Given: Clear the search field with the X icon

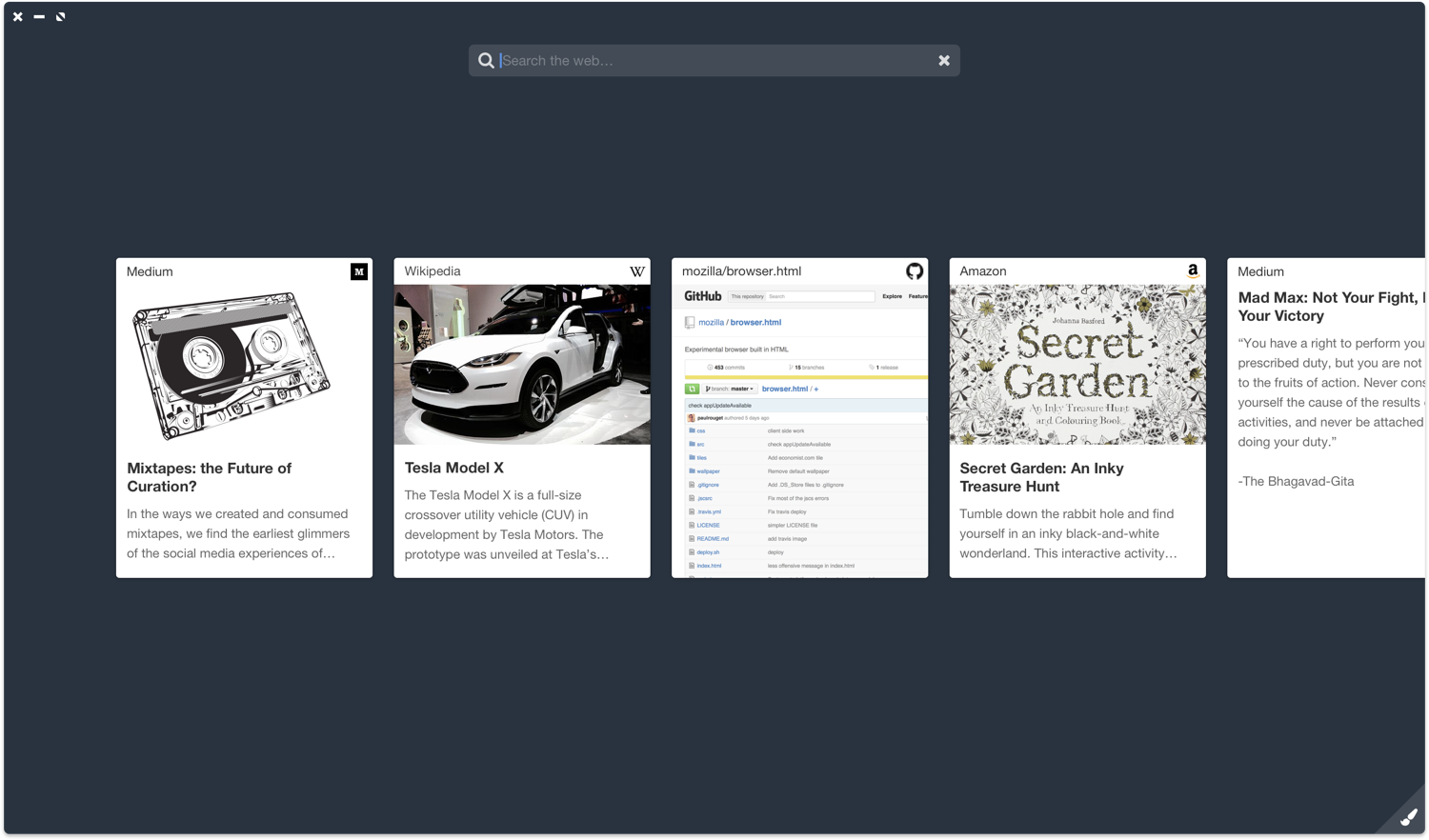Looking at the screenshot, I should tap(944, 61).
